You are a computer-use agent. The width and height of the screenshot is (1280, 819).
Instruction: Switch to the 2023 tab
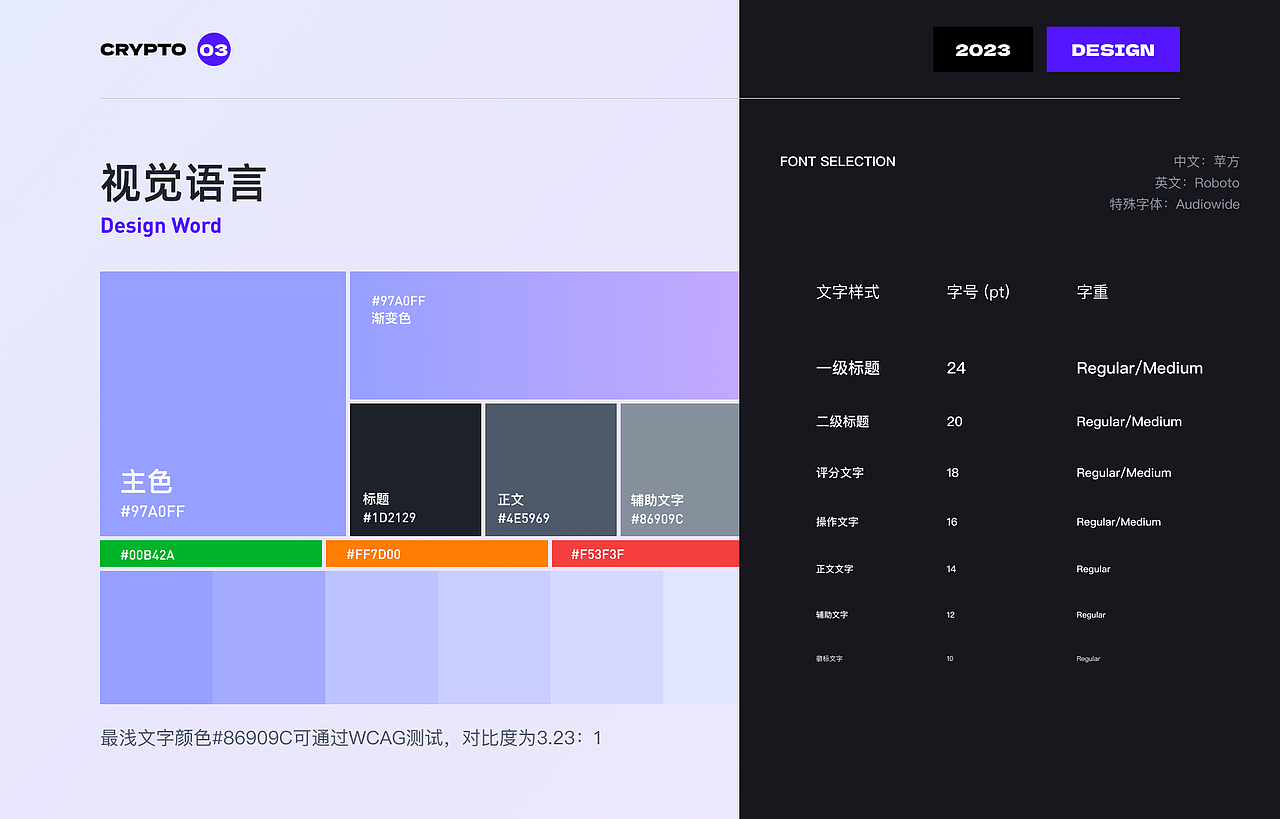click(982, 48)
